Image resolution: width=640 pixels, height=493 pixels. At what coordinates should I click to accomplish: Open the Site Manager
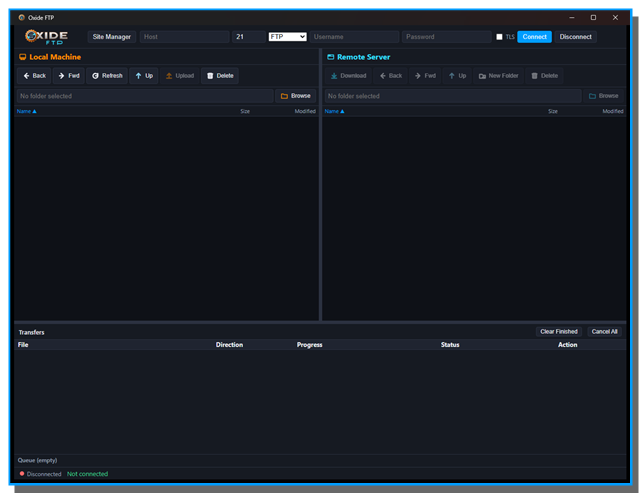pyautogui.click(x=111, y=37)
